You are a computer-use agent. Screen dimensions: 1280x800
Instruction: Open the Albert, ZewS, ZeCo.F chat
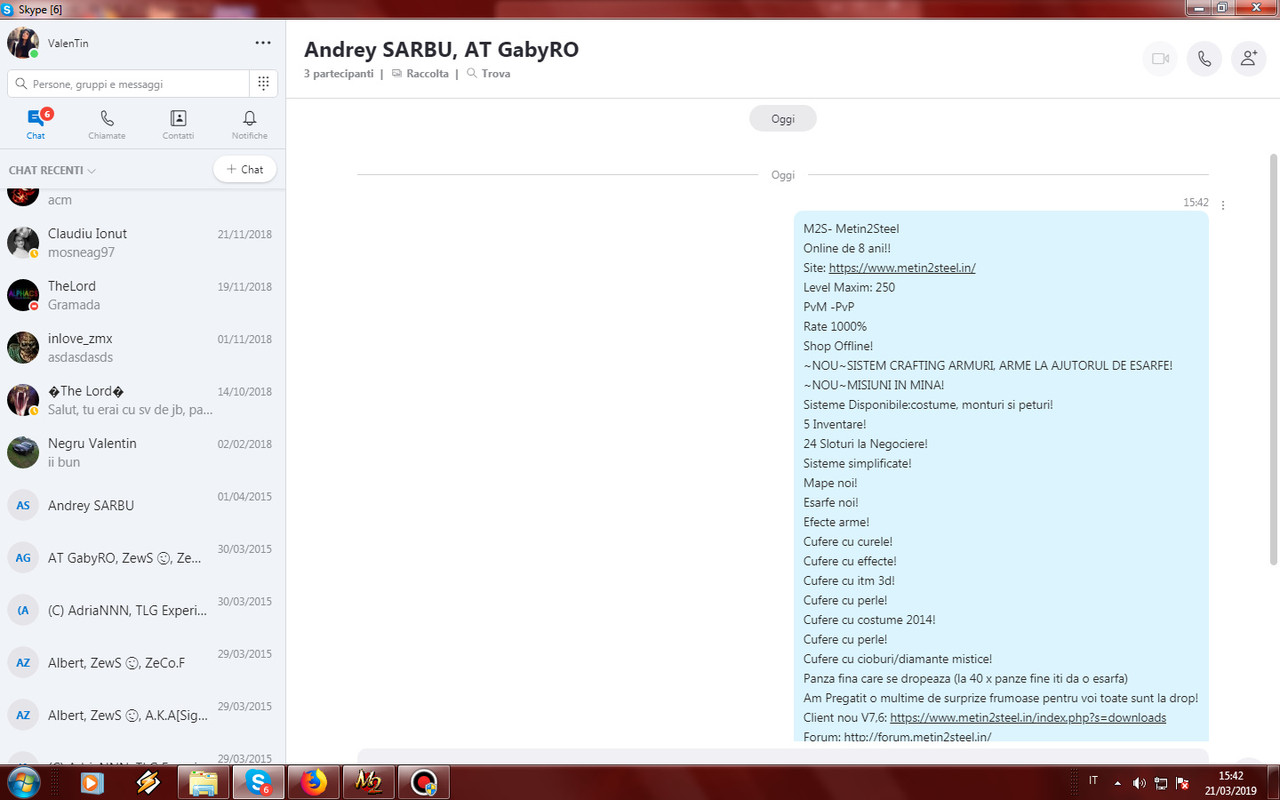142,662
